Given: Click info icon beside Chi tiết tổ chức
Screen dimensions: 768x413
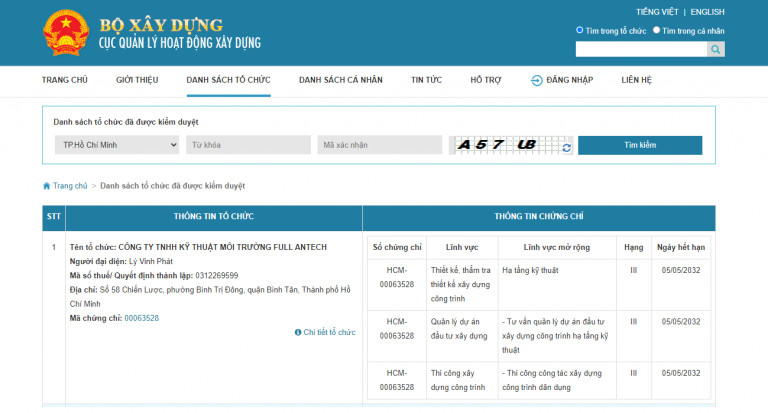Looking at the screenshot, I should click(x=298, y=332).
